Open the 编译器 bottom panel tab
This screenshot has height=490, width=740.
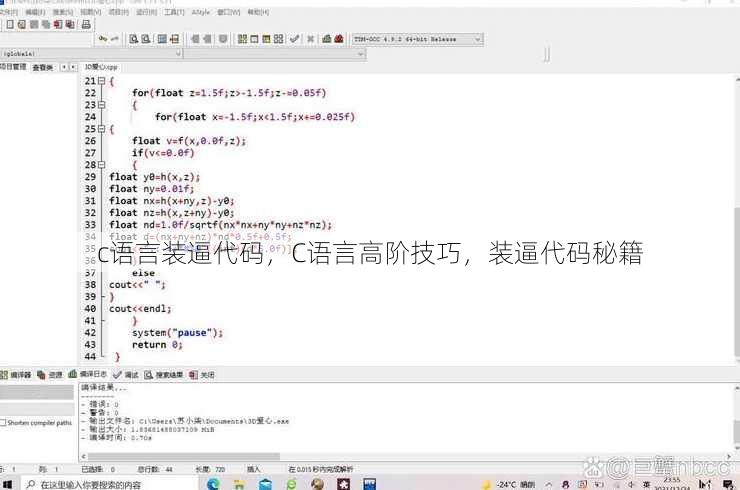[16, 375]
